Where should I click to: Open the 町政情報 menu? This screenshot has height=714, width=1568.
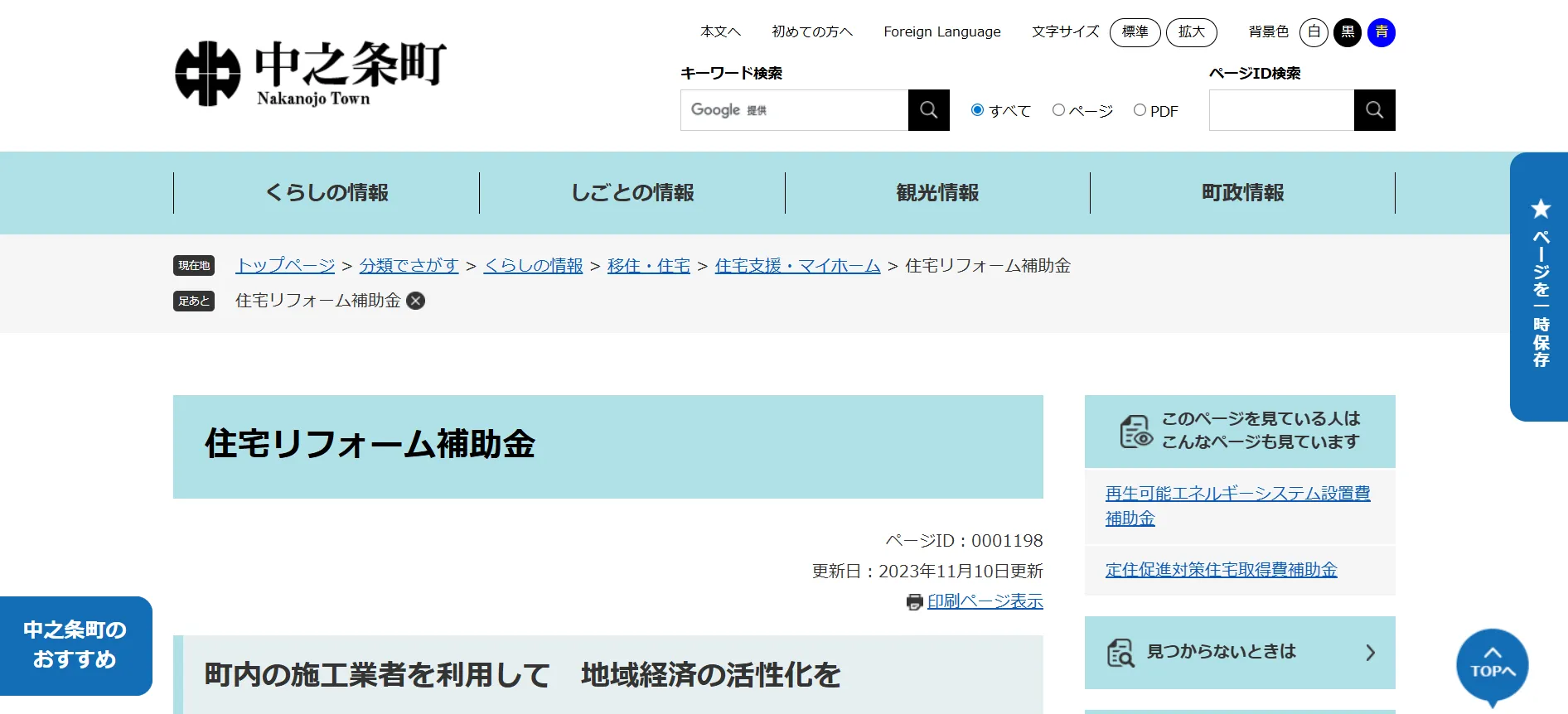pos(1242,193)
